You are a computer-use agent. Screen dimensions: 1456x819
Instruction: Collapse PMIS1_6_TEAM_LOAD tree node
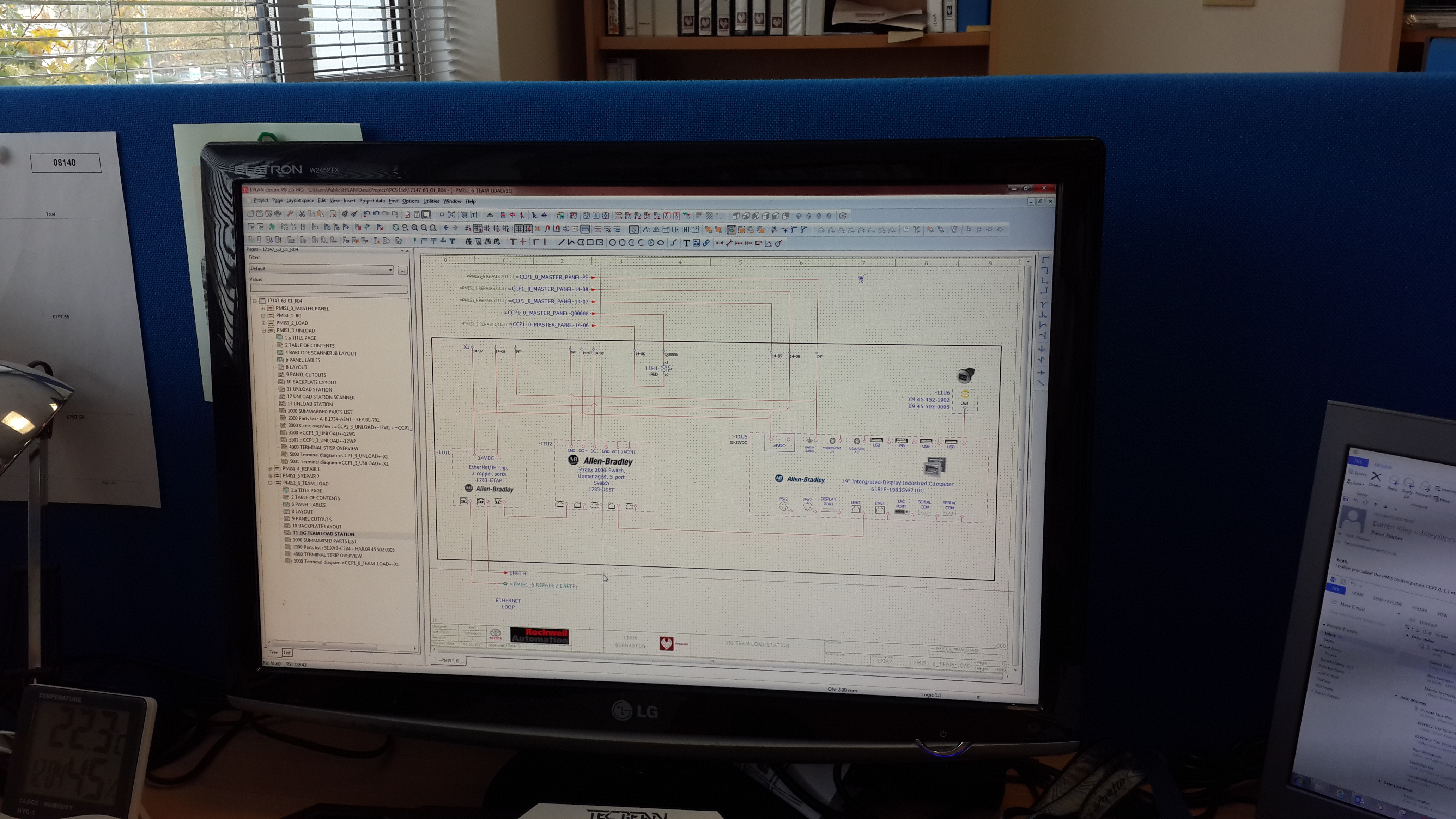click(270, 483)
